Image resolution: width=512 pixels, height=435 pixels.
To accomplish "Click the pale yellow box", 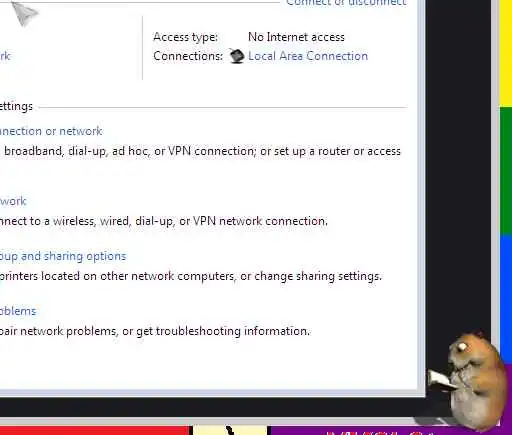I will (x=230, y=430).
